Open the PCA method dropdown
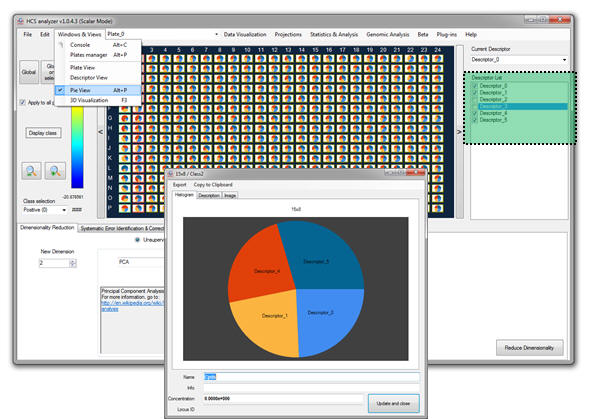Image resolution: width=592 pixels, height=419 pixels. (142, 262)
